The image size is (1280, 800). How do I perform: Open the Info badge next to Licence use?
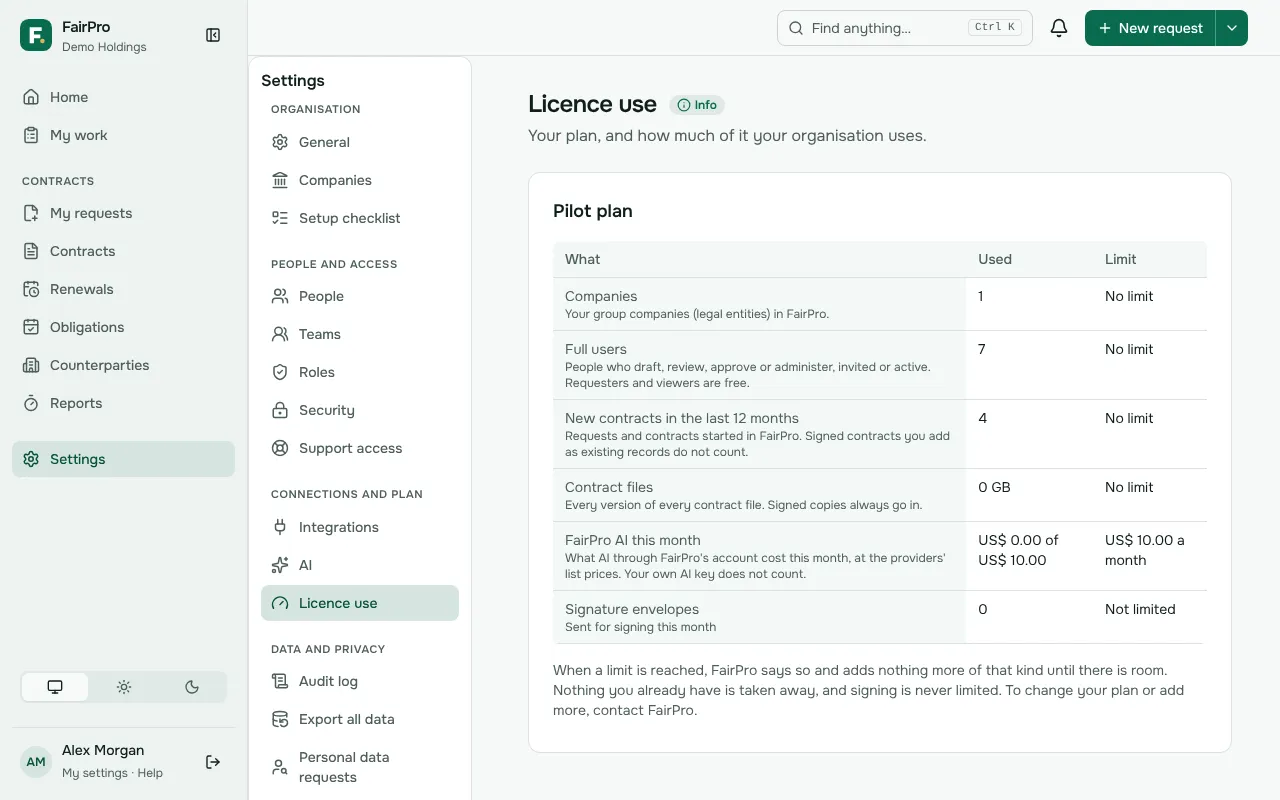697,105
